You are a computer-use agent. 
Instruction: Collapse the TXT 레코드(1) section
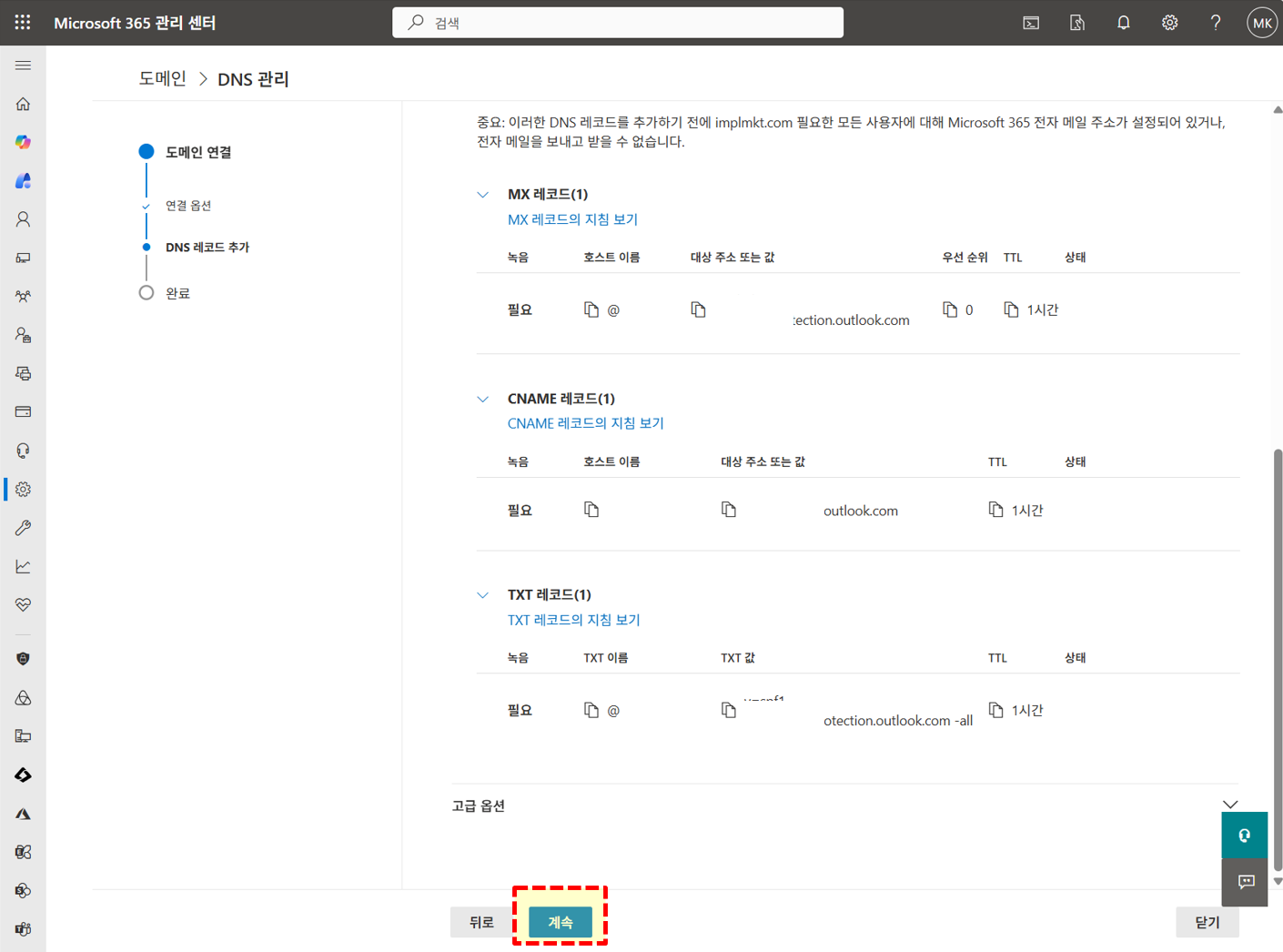pyautogui.click(x=483, y=595)
